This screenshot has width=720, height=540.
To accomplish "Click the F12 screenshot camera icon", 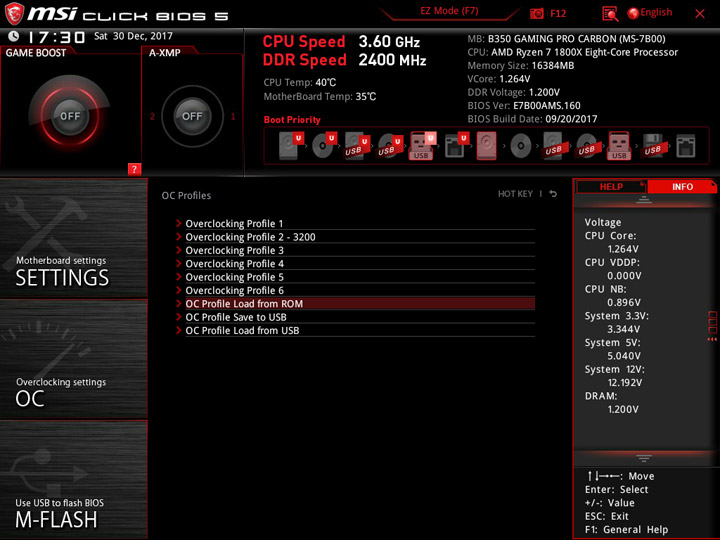I will coord(536,13).
